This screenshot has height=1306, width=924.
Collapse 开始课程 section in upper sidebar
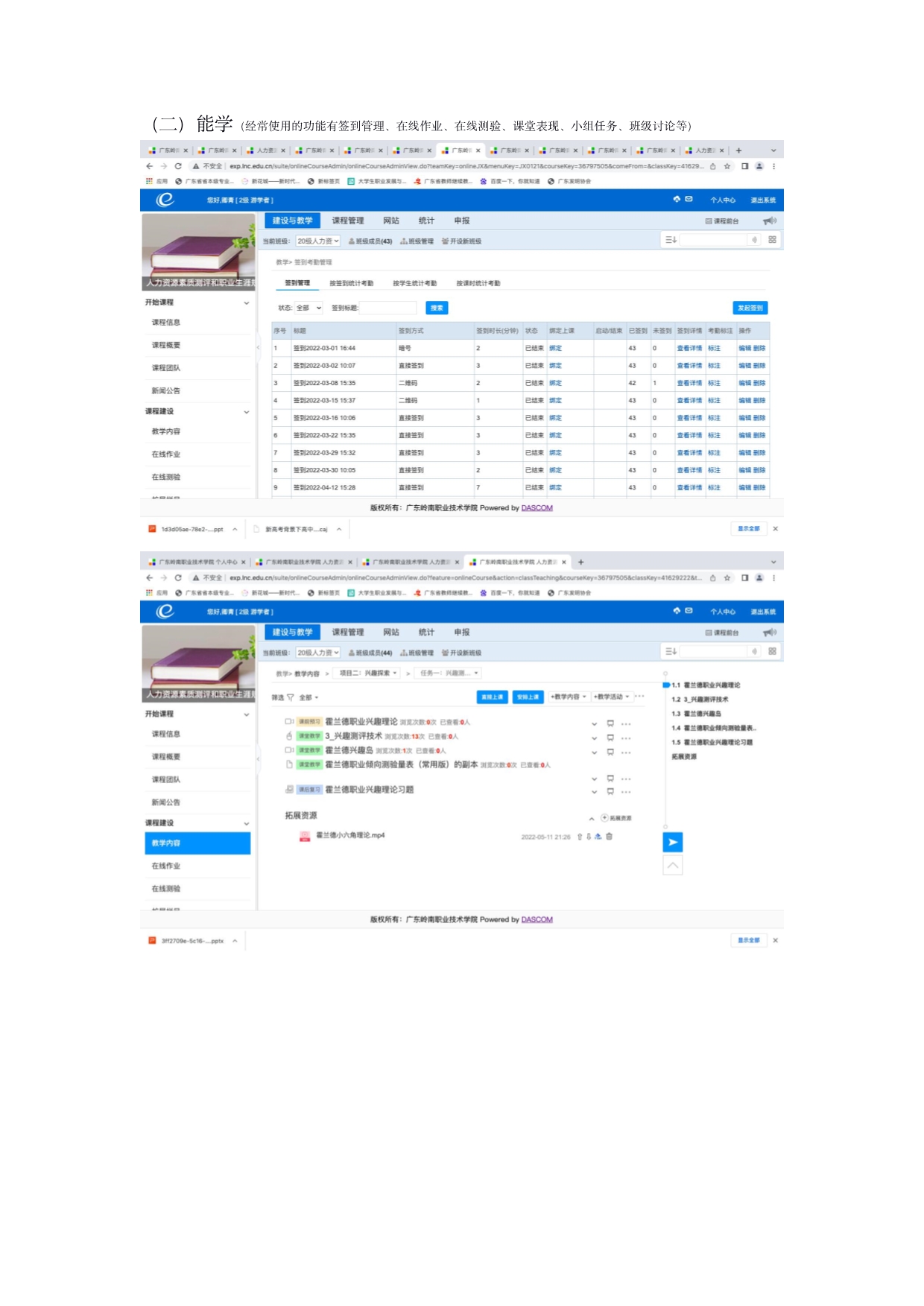tap(247, 302)
